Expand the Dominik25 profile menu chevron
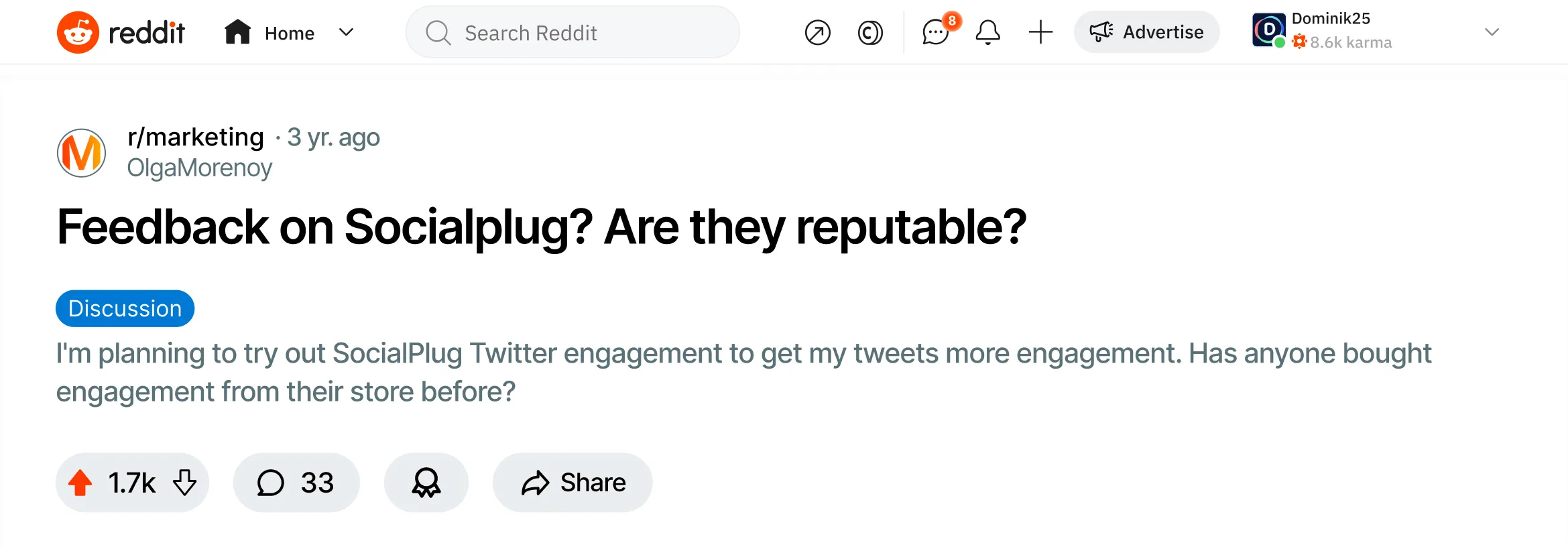This screenshot has width=1568, height=559. click(x=1491, y=32)
